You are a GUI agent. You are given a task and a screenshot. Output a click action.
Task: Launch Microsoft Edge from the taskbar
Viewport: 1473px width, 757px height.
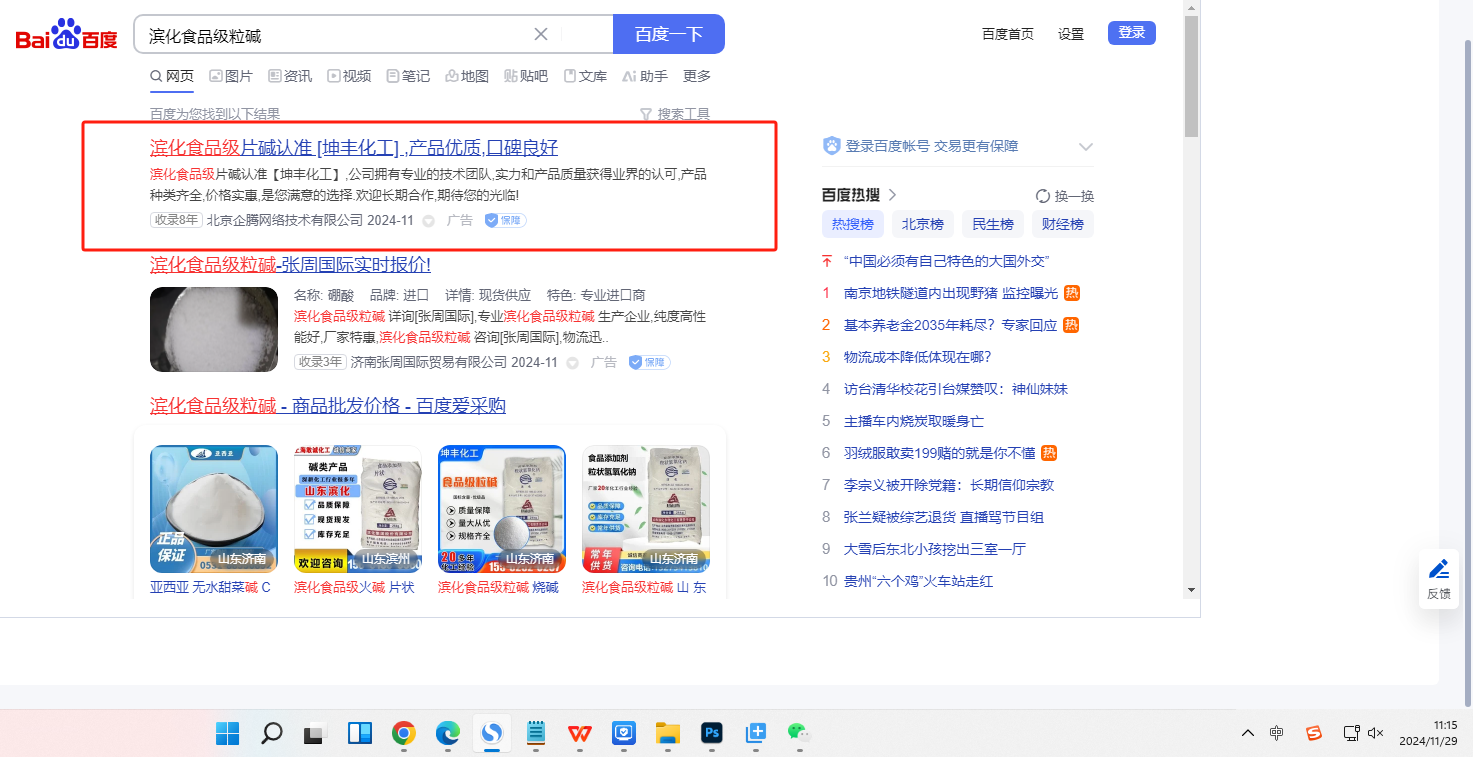point(448,733)
